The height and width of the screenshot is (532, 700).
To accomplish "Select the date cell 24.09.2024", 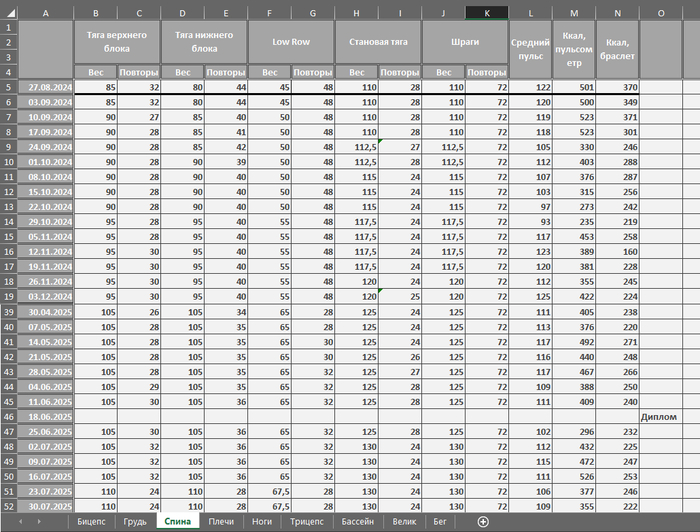I will (46, 147).
